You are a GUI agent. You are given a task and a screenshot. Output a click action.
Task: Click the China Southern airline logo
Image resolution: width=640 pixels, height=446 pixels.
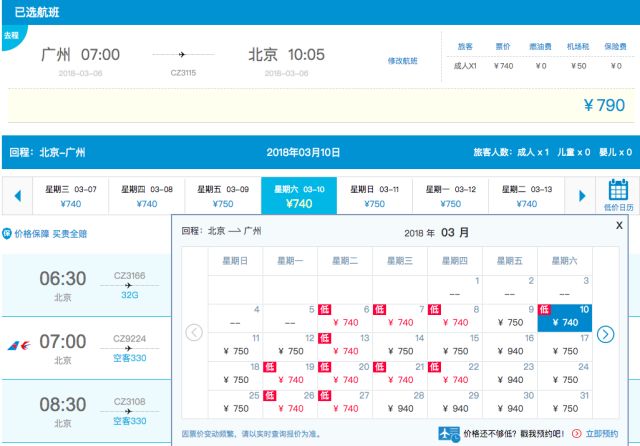coord(19,346)
